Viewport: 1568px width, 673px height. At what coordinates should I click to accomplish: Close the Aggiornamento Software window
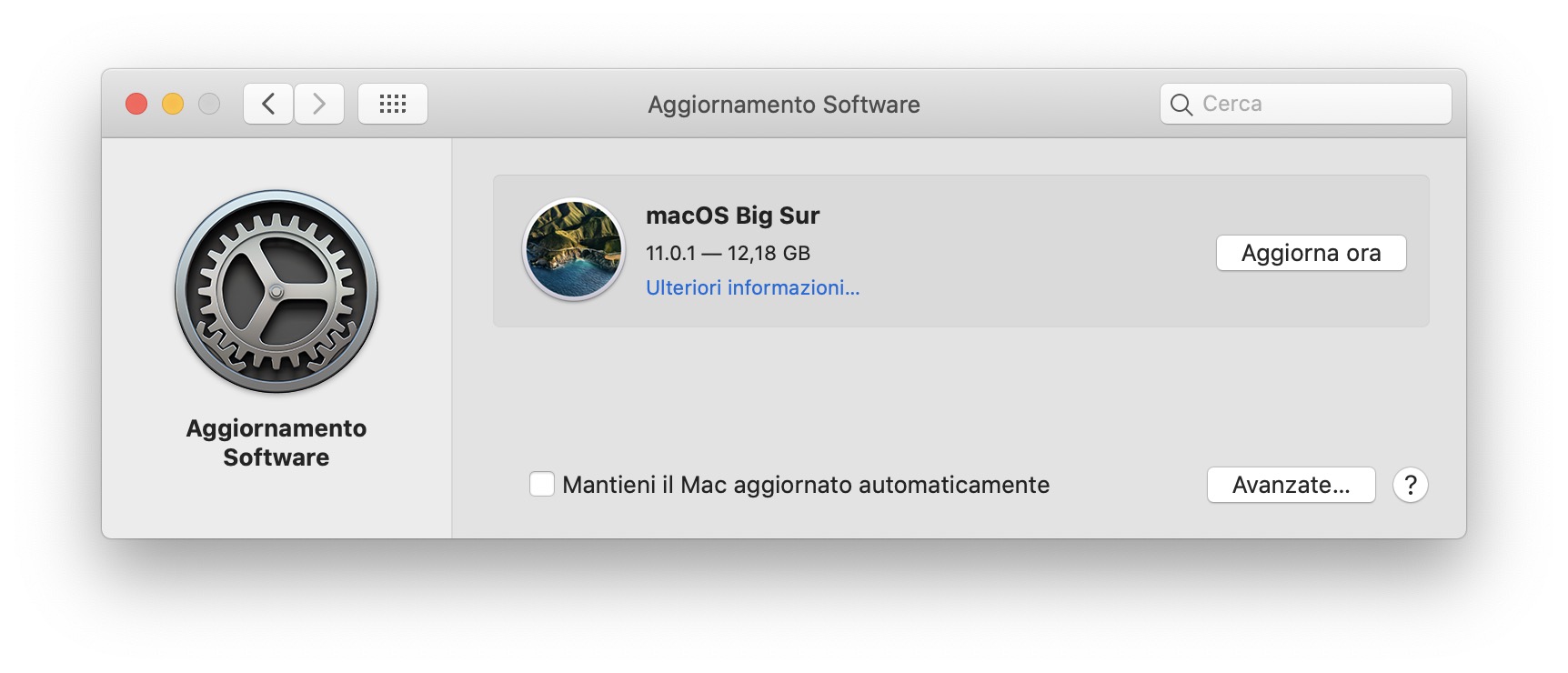(136, 105)
